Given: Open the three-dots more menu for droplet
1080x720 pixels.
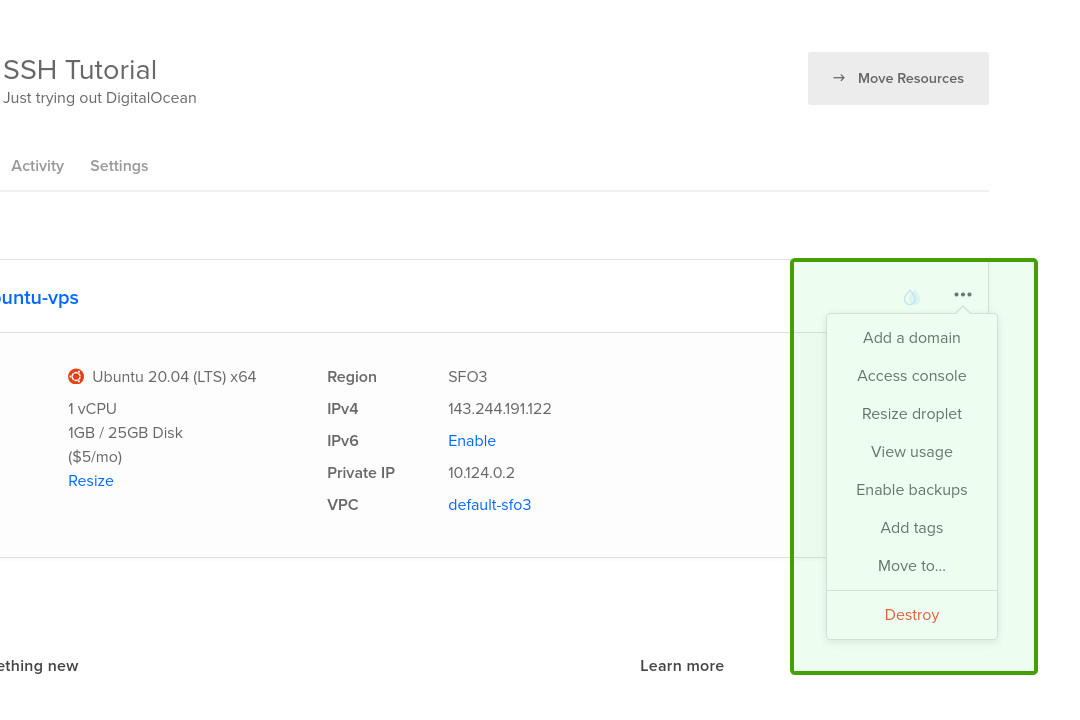Looking at the screenshot, I should coord(962,295).
